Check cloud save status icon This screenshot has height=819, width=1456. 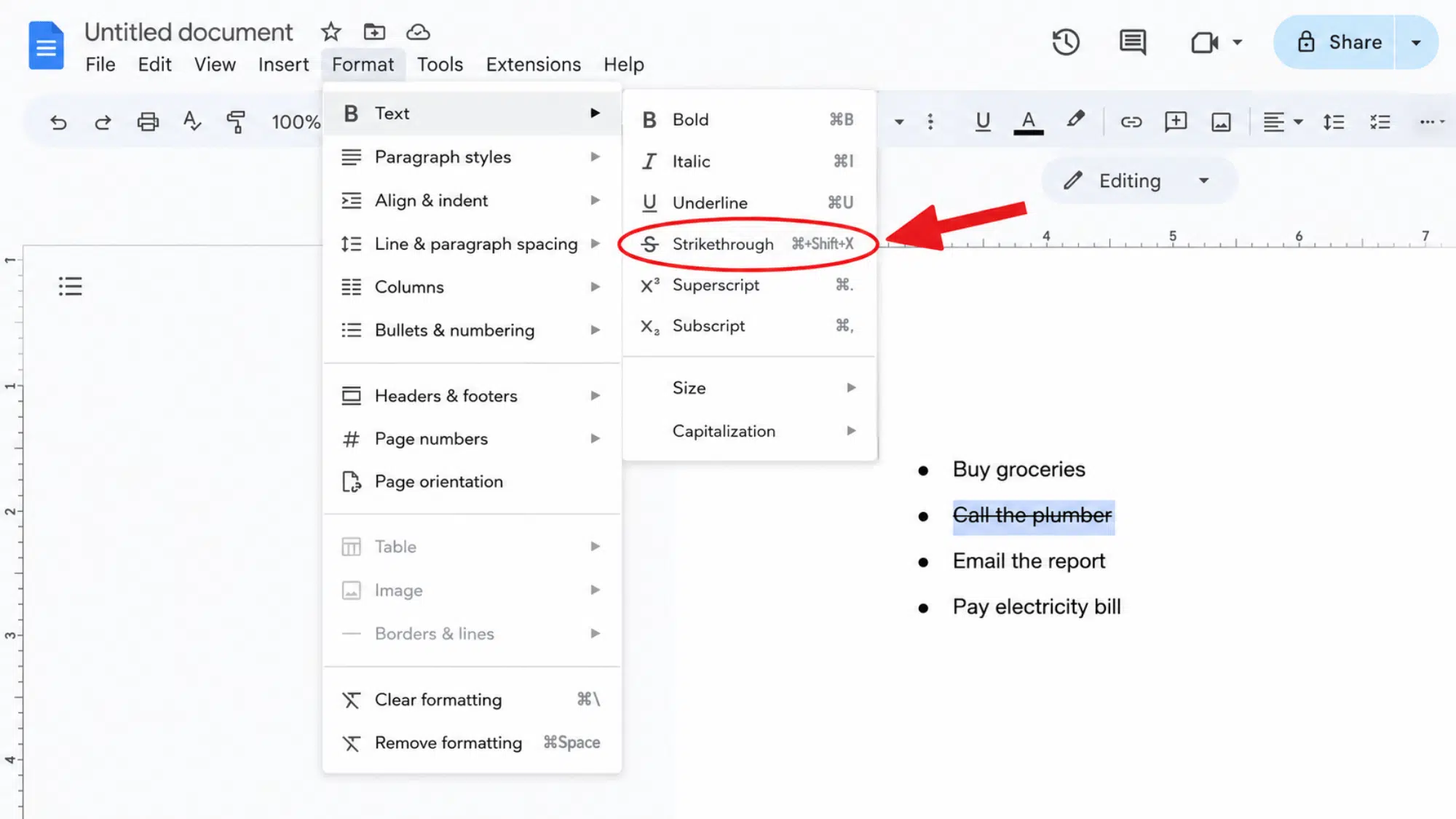(418, 32)
